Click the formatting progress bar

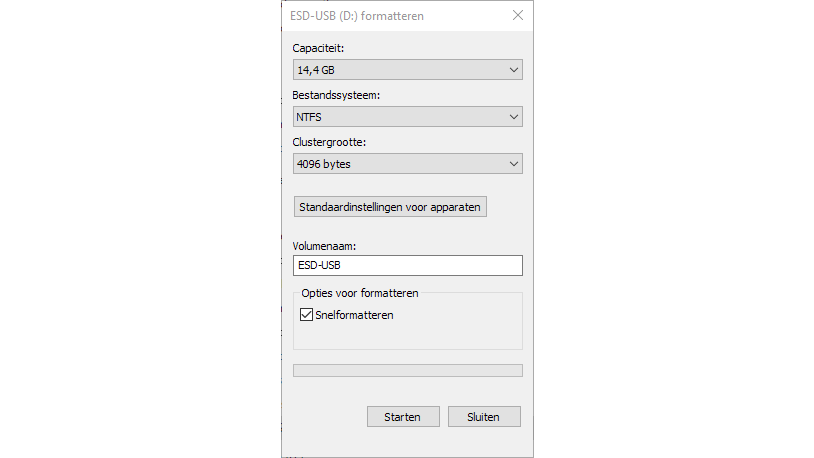[x=407, y=371]
